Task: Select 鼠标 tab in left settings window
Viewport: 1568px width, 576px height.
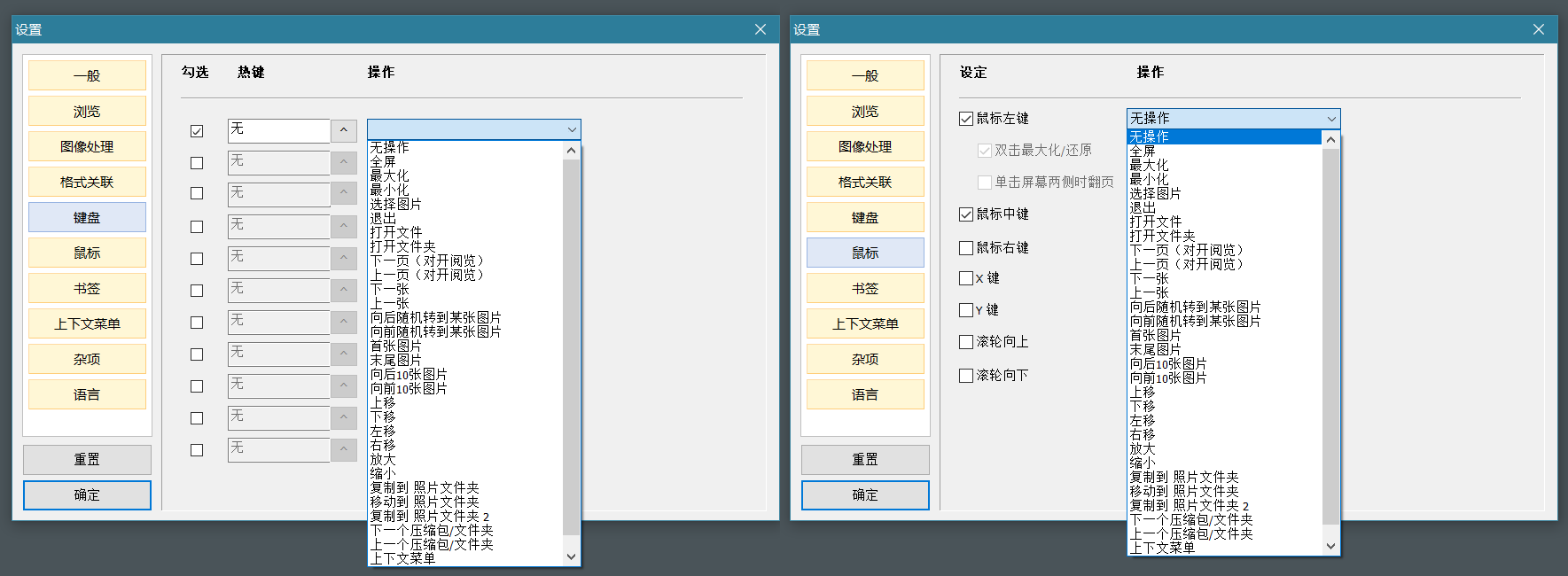Action: (x=87, y=253)
